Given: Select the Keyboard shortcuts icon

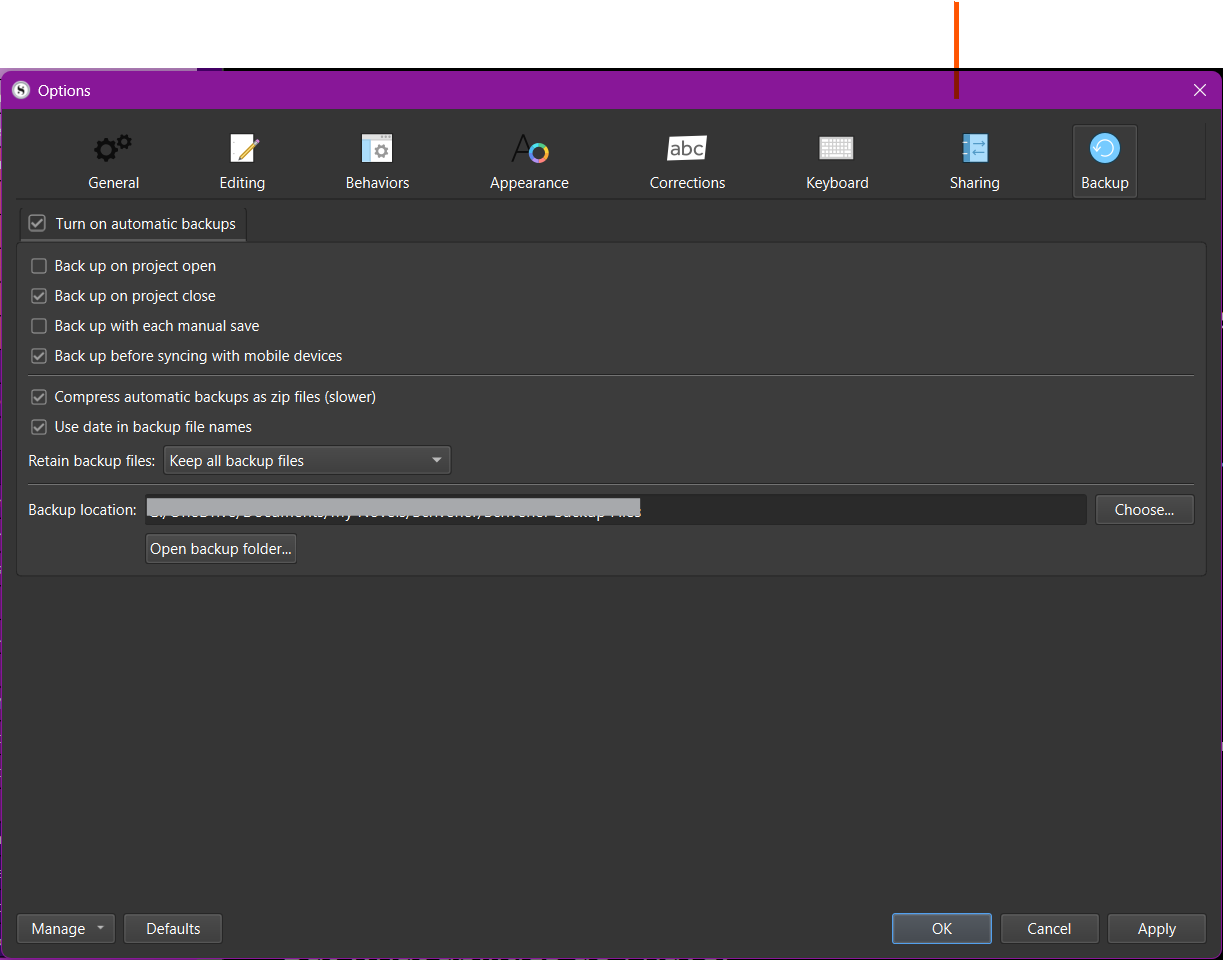Looking at the screenshot, I should (836, 149).
